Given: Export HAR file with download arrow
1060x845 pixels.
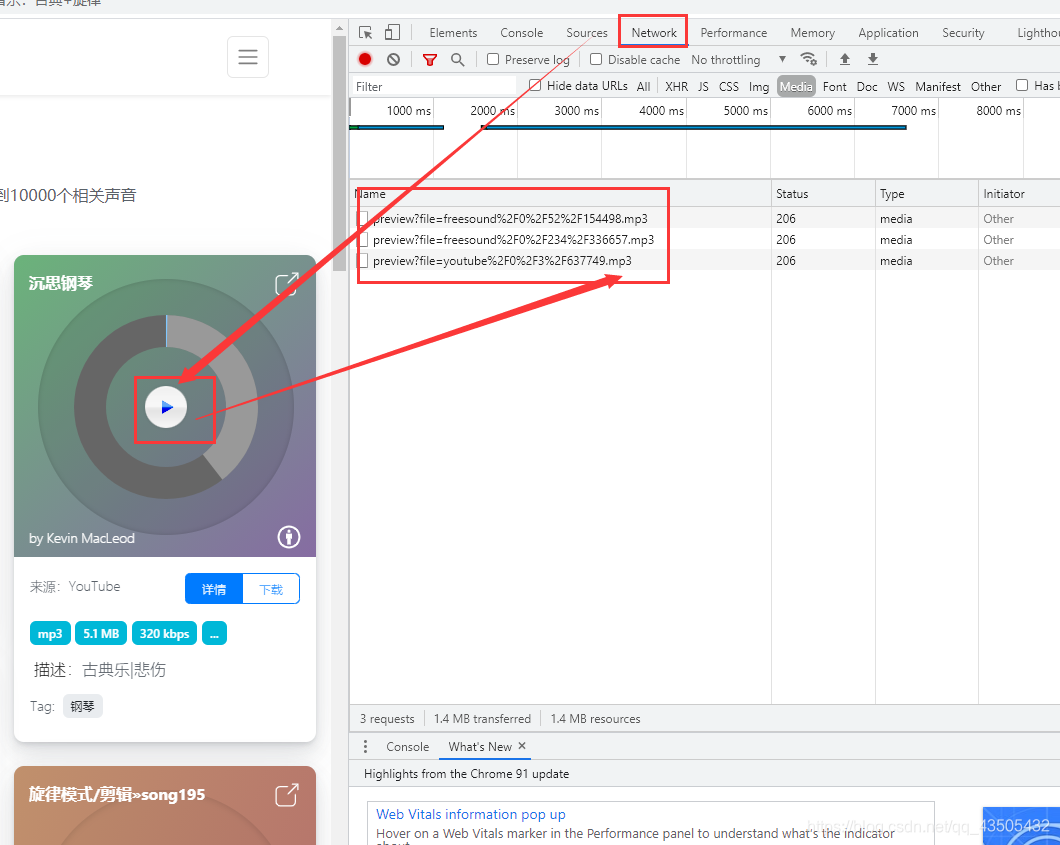Looking at the screenshot, I should (873, 59).
